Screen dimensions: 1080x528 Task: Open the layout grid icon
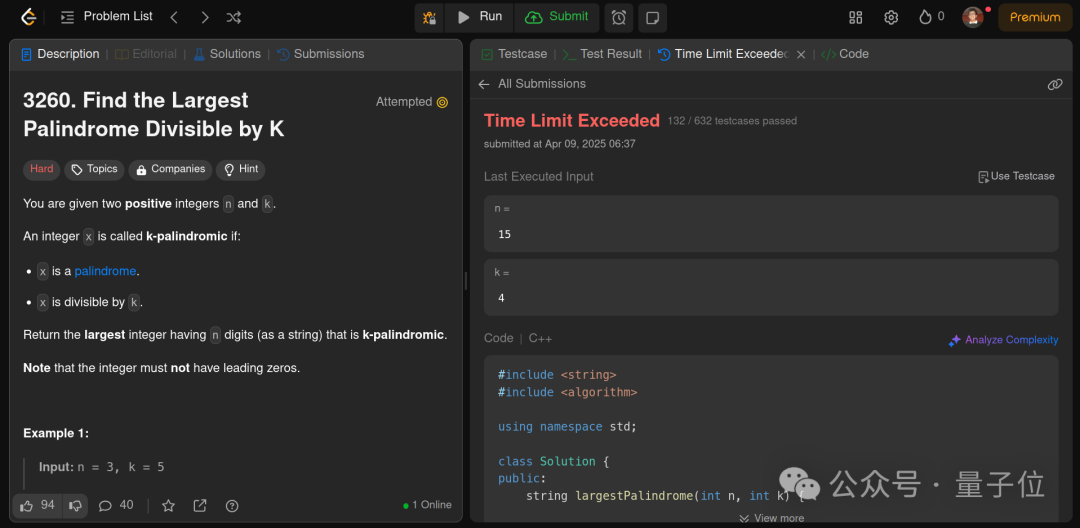tap(856, 17)
